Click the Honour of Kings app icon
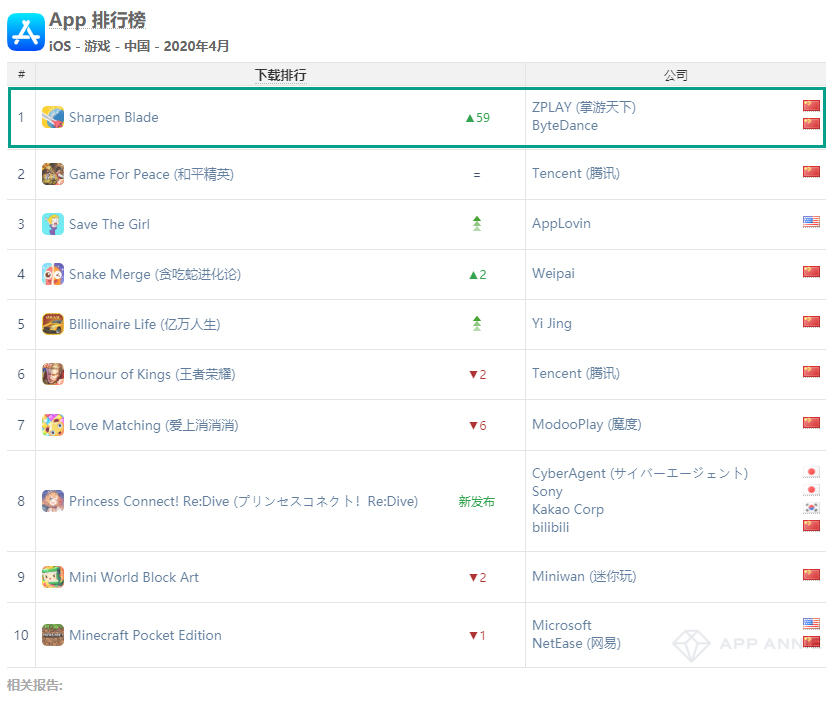 pyautogui.click(x=53, y=374)
